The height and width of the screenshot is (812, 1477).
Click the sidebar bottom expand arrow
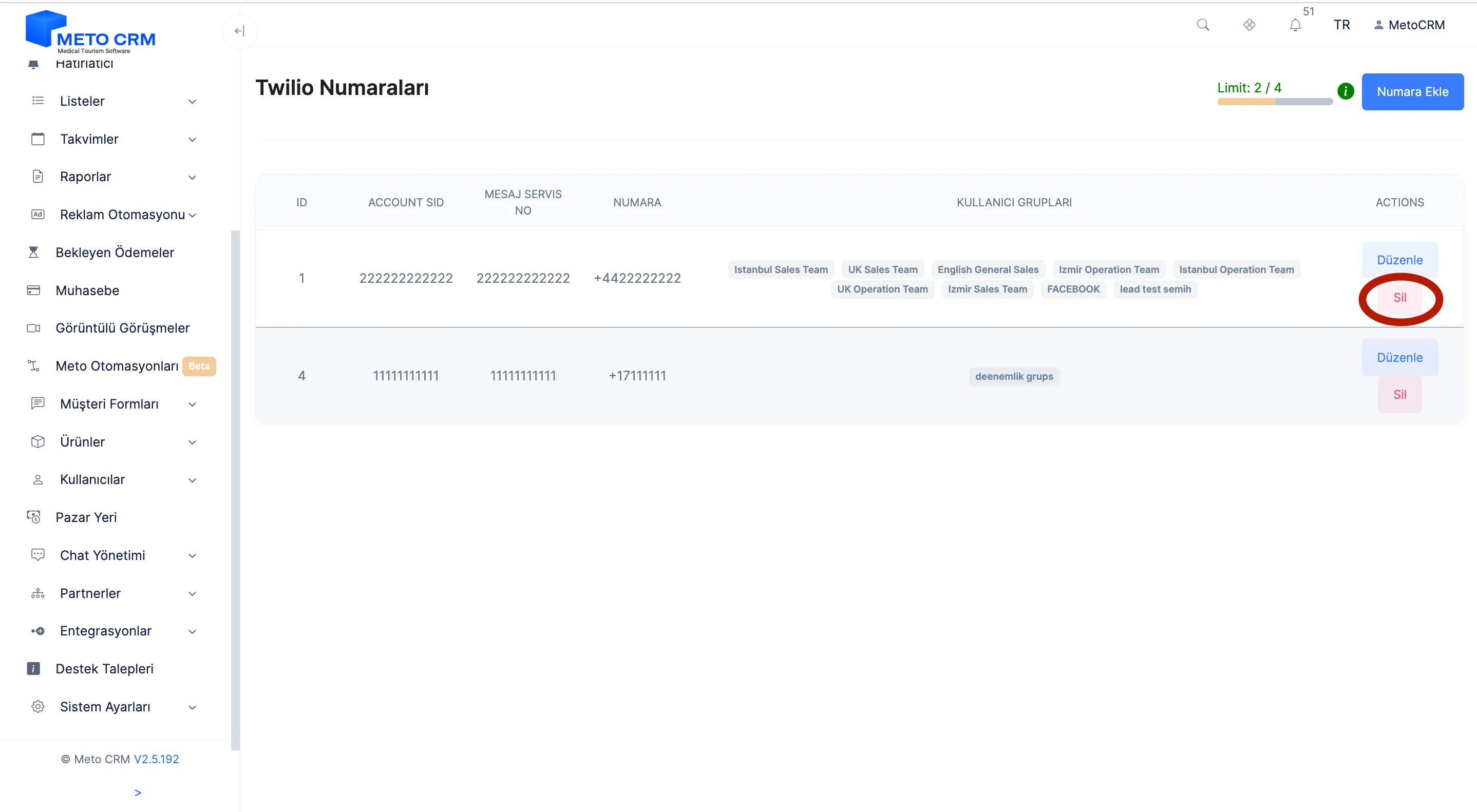tap(138, 792)
